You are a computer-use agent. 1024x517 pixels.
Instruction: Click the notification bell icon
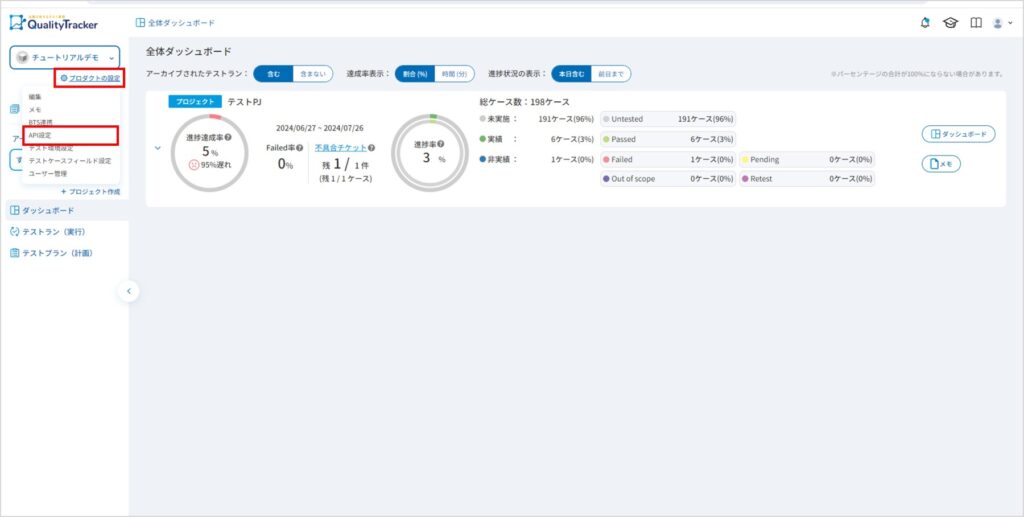pos(925,23)
